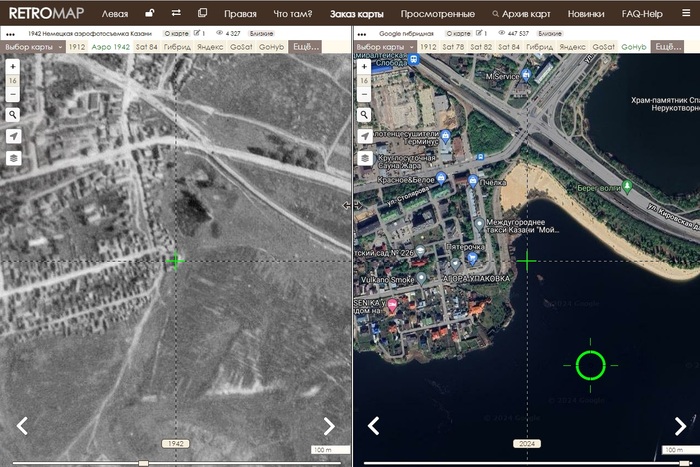Screen dimensions: 700x467
Task: Click the search magnifier on left map
Action: [x=13, y=115]
